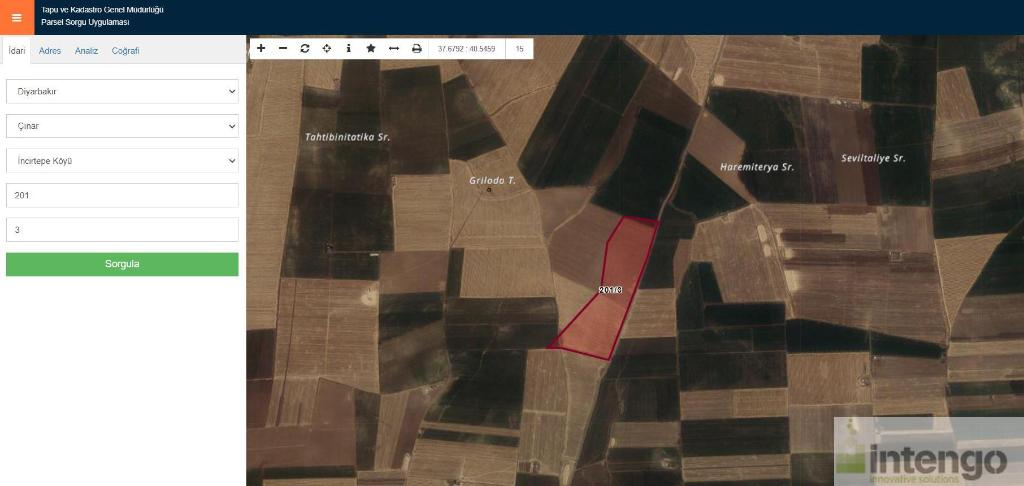Open the Çınar district dropdown
This screenshot has height=486, width=1024.
pos(122,126)
